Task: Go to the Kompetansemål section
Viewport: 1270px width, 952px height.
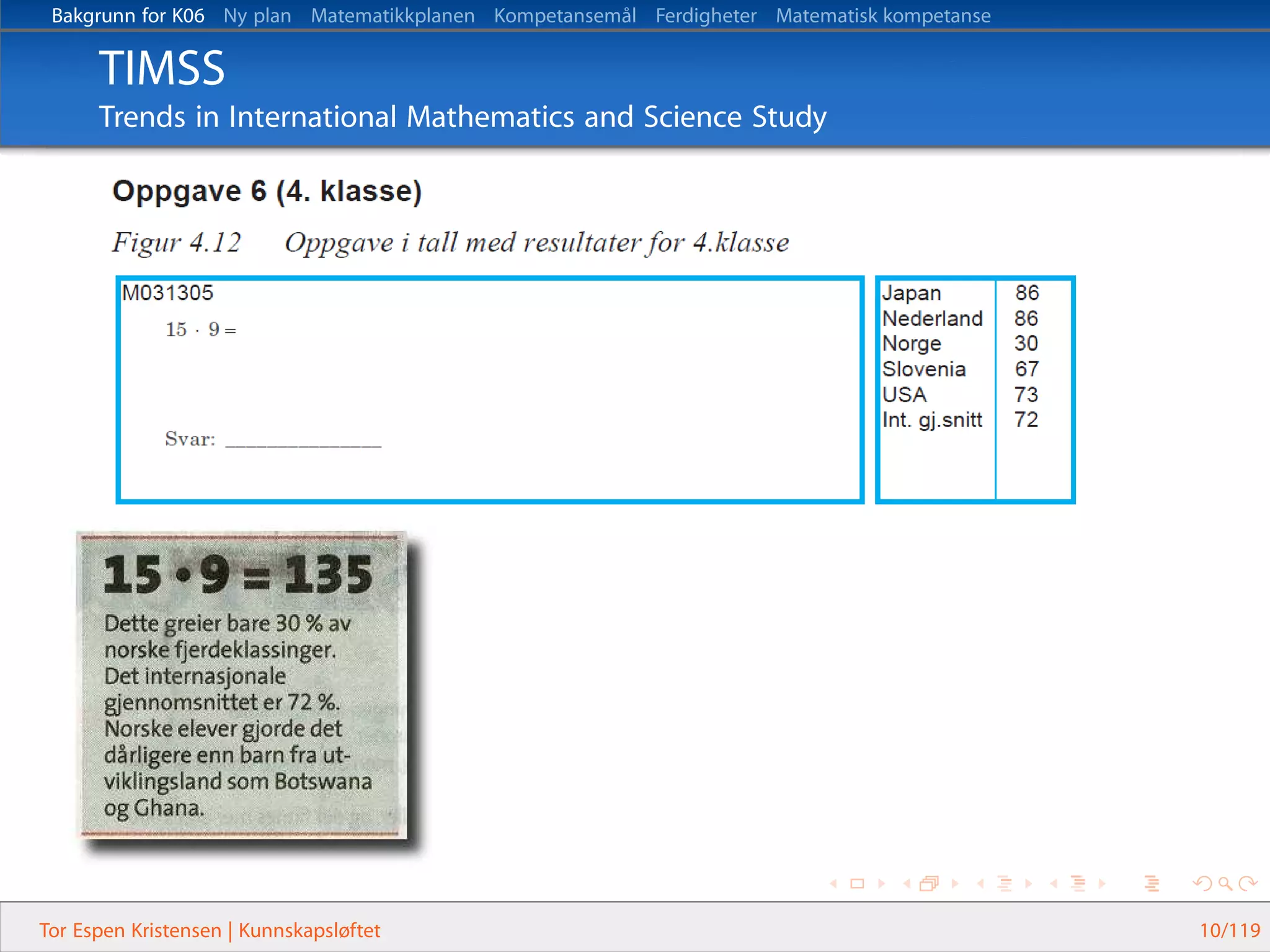Action: pos(565,15)
